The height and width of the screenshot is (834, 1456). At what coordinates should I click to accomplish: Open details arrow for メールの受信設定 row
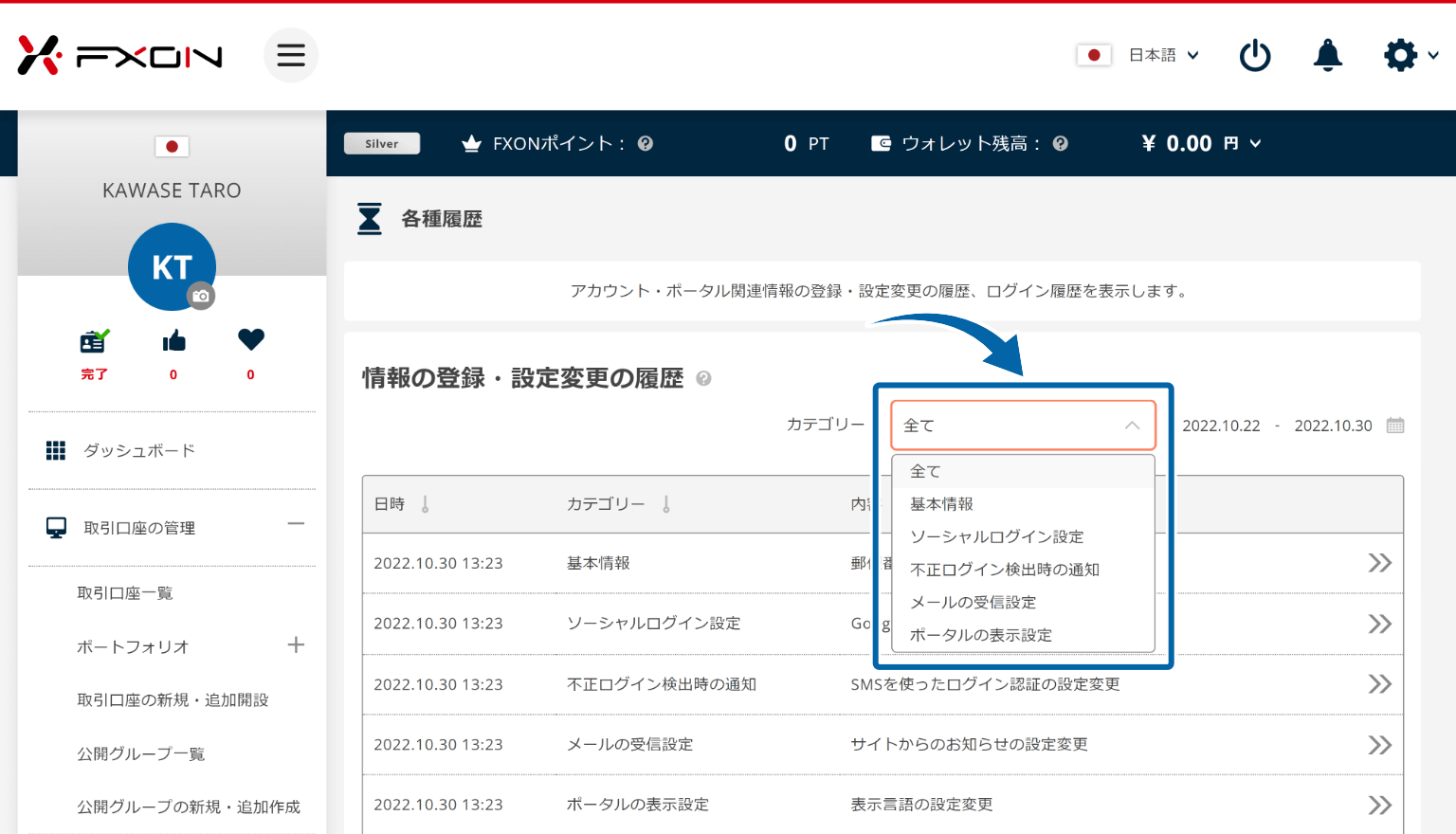click(1379, 745)
